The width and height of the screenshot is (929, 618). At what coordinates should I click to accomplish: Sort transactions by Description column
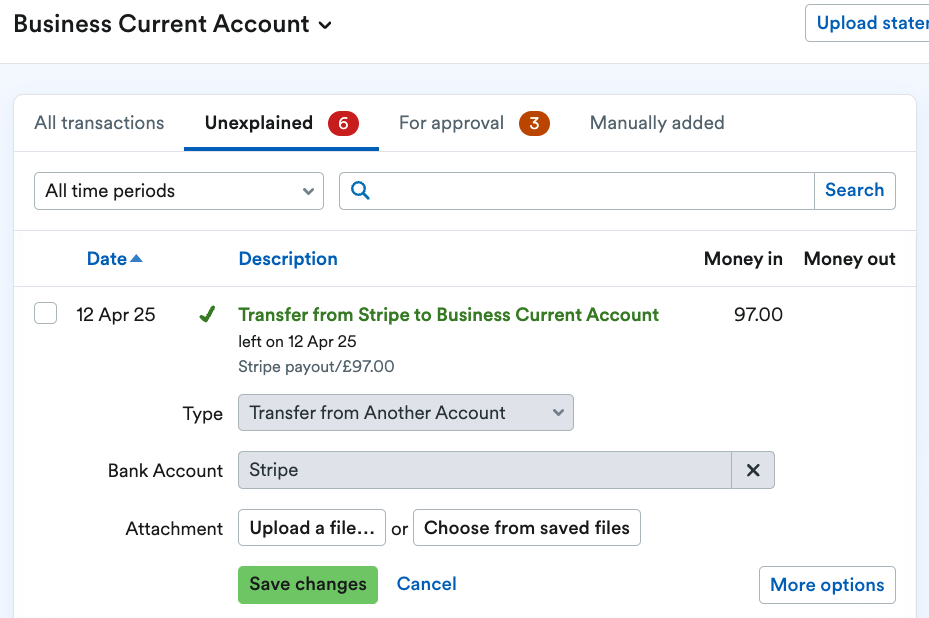click(x=288, y=258)
